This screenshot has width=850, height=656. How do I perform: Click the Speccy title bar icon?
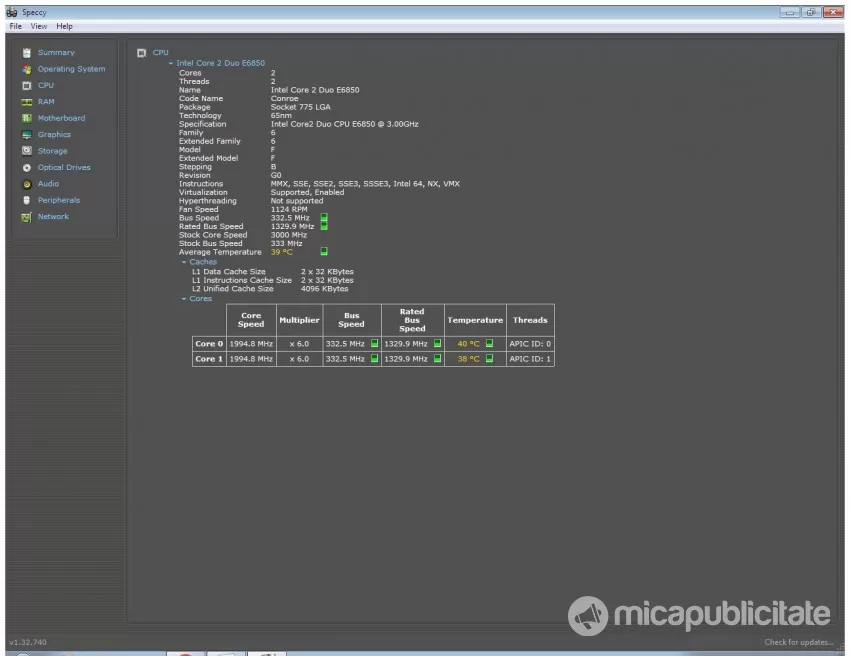click(12, 12)
